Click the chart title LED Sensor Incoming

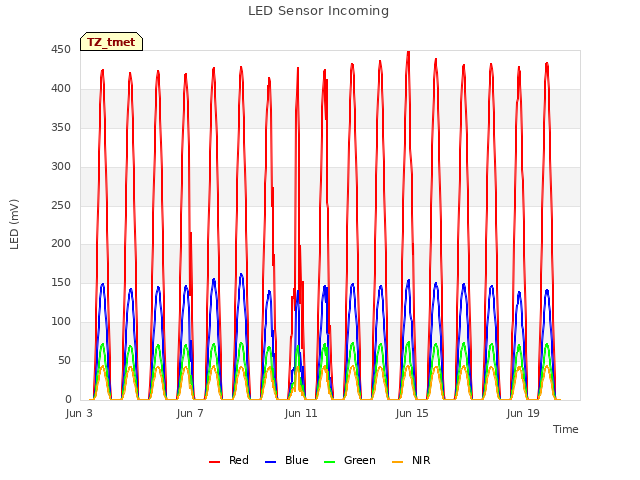(x=318, y=11)
